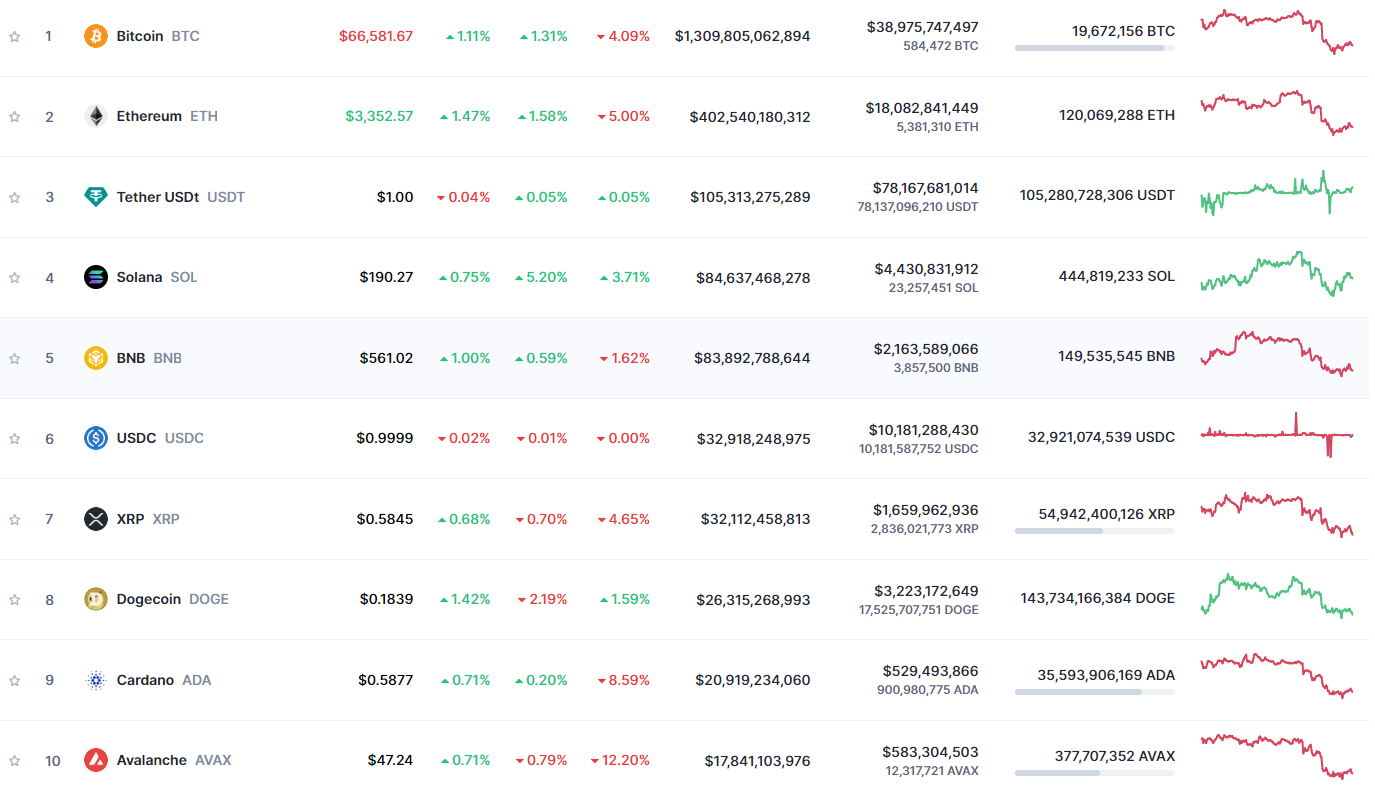This screenshot has width=1375, height=791.
Task: Click the Solana logo icon
Action: click(x=96, y=277)
